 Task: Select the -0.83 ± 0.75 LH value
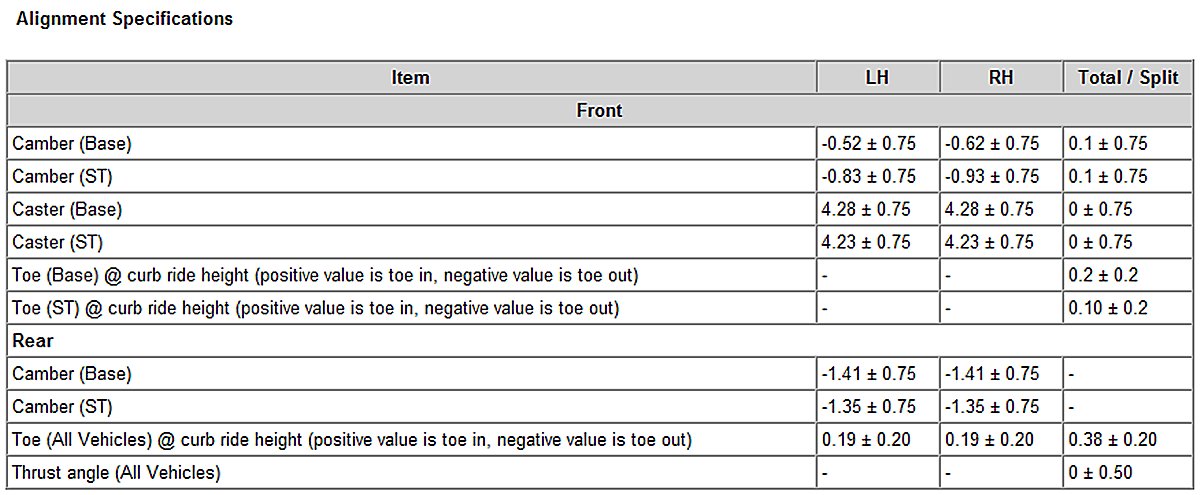coord(868,177)
